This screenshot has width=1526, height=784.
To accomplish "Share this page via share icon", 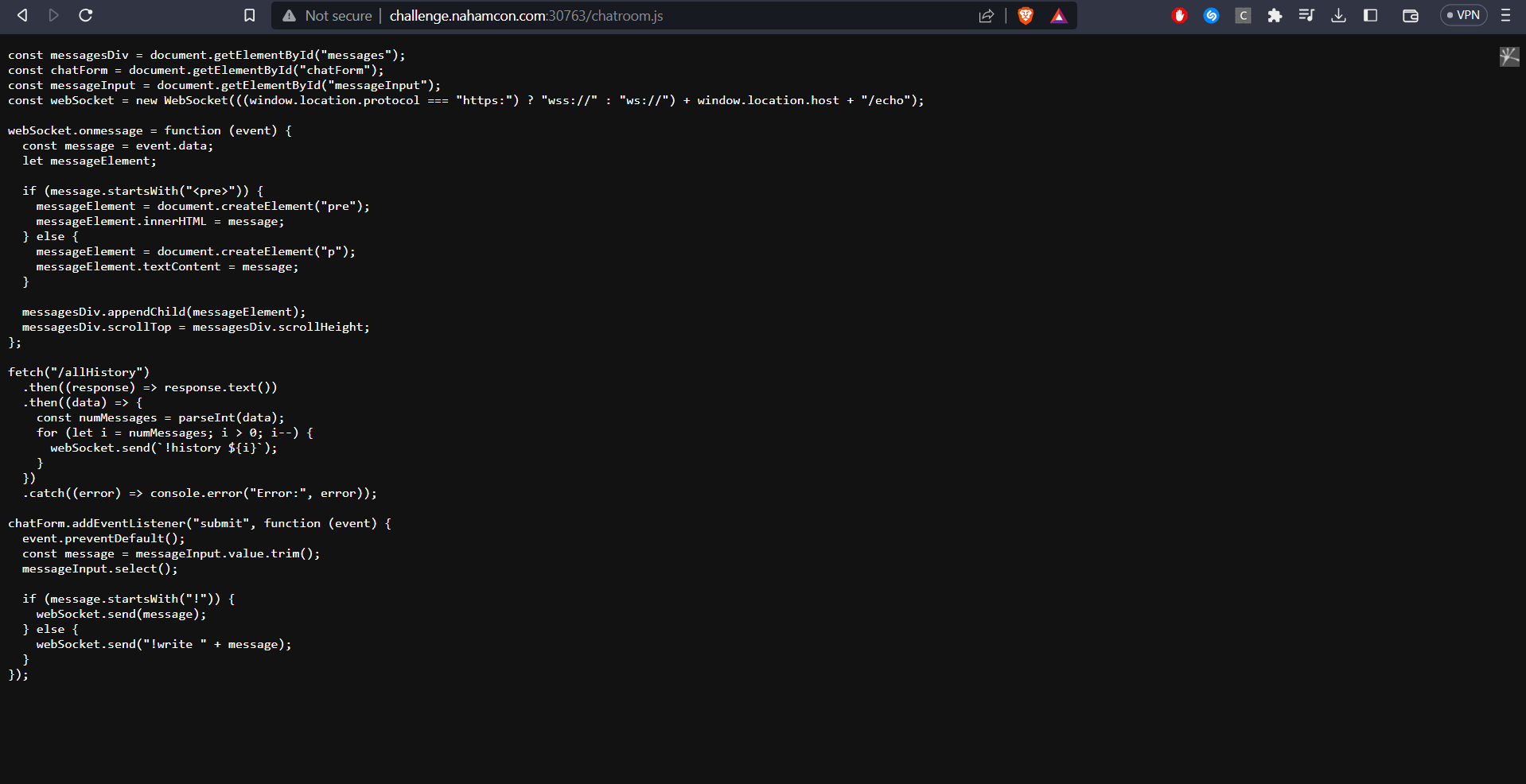I will coord(987,16).
